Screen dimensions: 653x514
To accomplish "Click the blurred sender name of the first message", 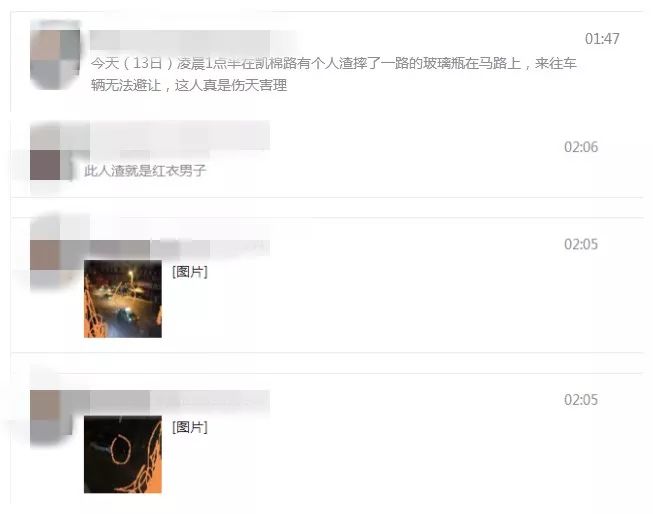I will (x=180, y=40).
